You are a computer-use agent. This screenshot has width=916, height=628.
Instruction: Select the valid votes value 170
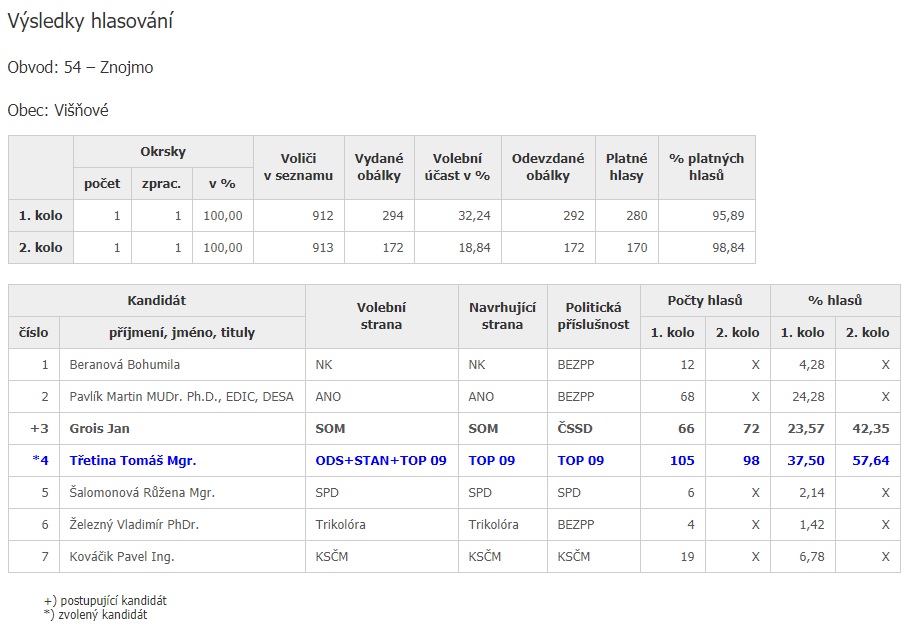[x=637, y=248]
